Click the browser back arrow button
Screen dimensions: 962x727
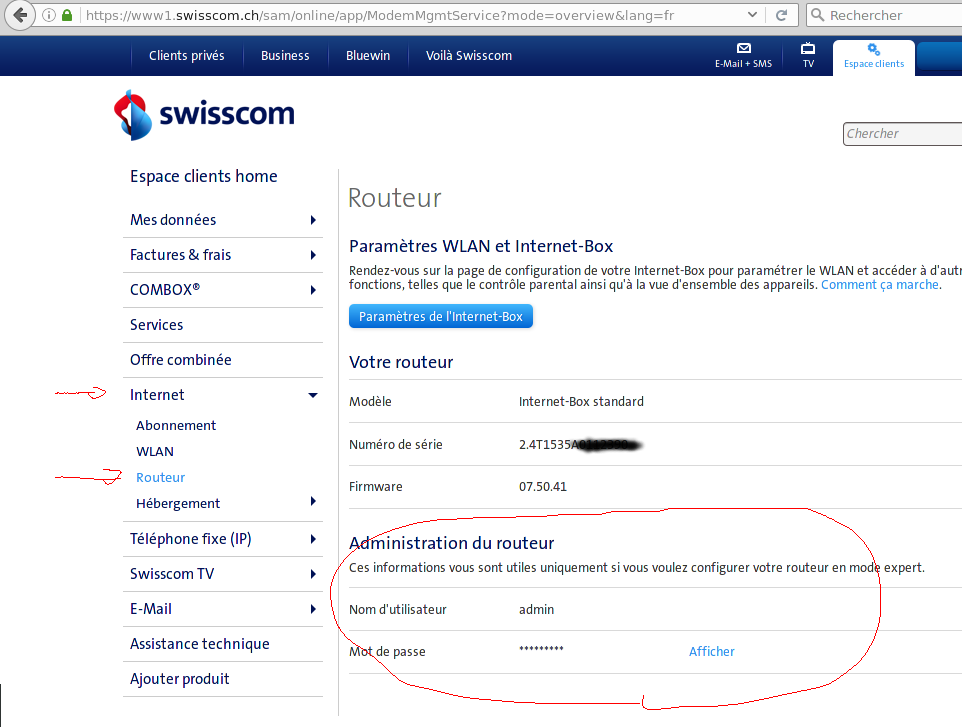pyautogui.click(x=19, y=15)
